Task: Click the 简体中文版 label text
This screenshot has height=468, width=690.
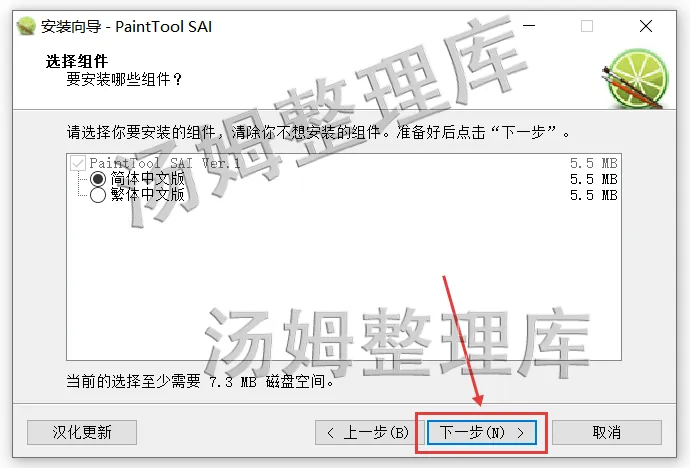Action: tap(147, 179)
